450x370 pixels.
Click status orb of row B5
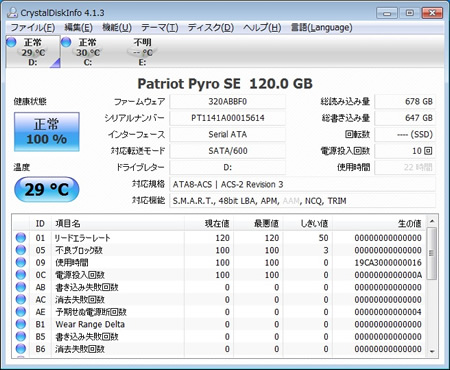[x=21, y=336]
